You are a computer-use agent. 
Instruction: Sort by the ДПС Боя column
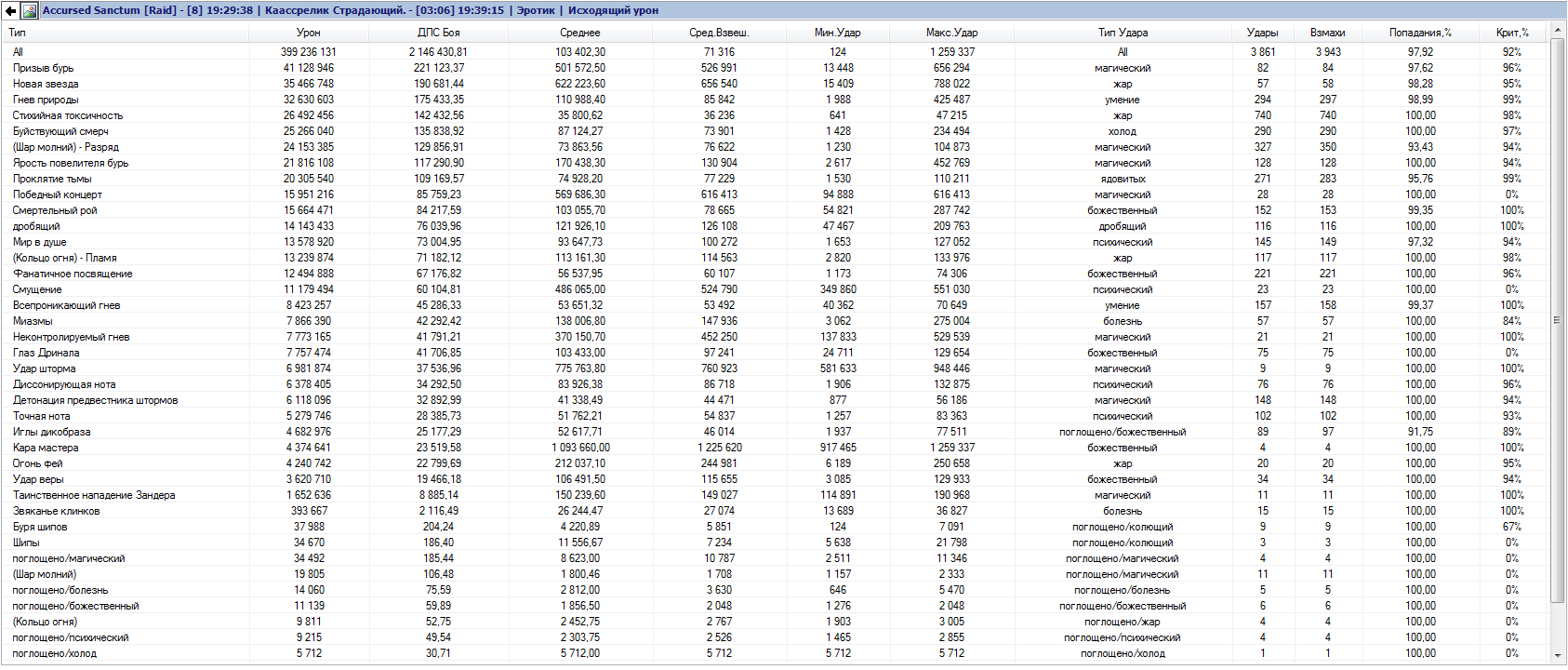(x=439, y=33)
